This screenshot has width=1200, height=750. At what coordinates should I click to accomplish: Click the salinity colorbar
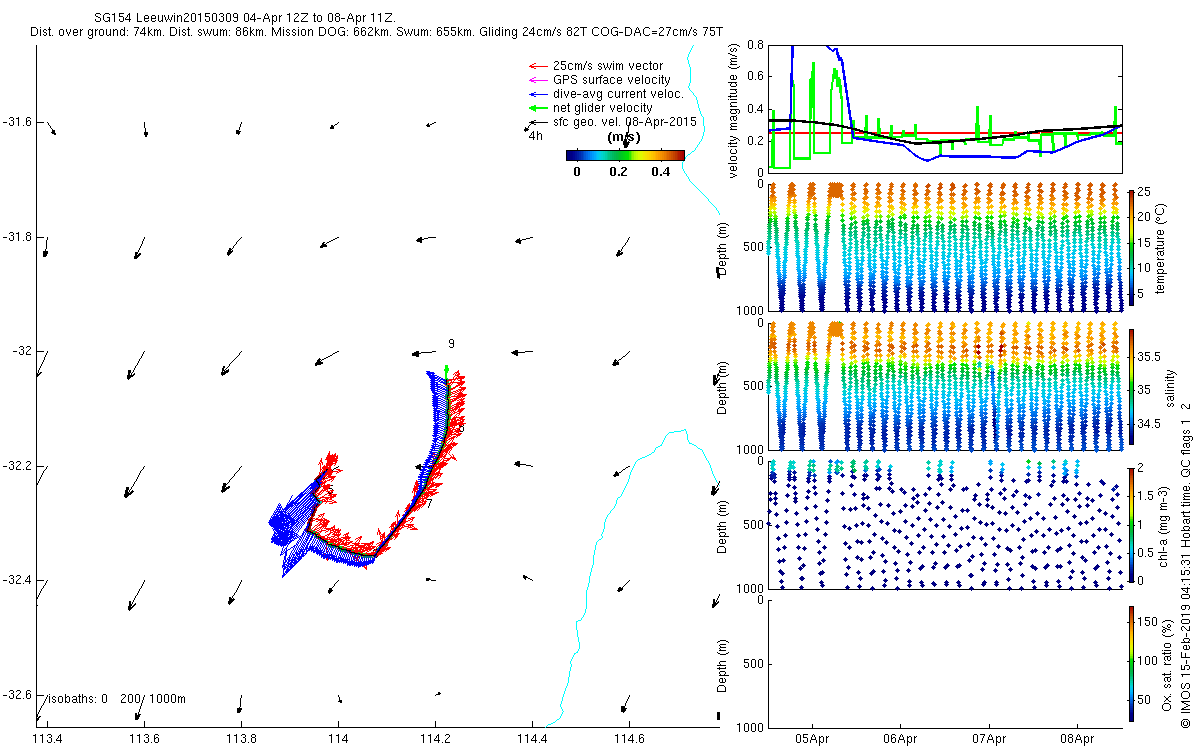[x=1131, y=389]
